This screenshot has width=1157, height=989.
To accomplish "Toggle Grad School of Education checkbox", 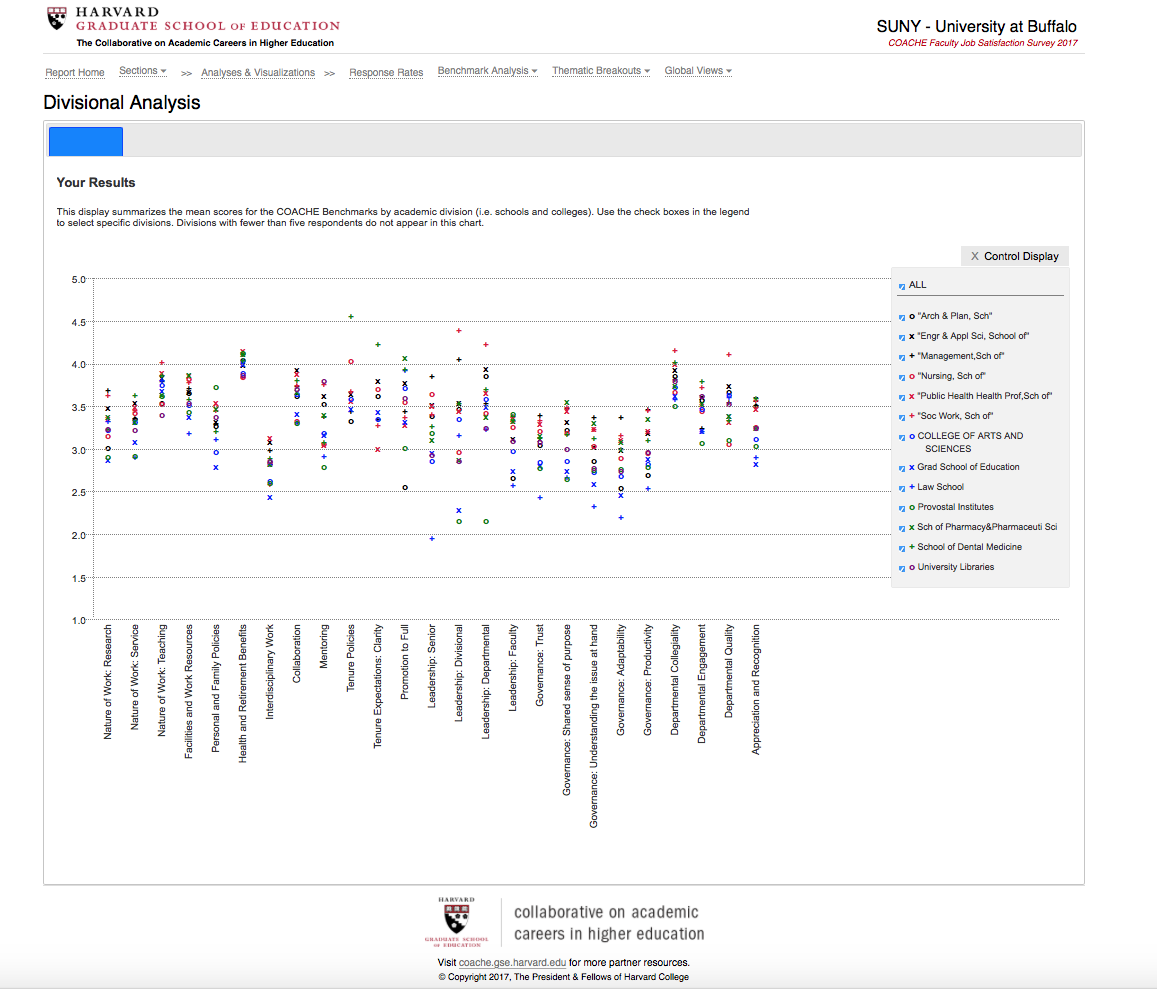I will [902, 467].
